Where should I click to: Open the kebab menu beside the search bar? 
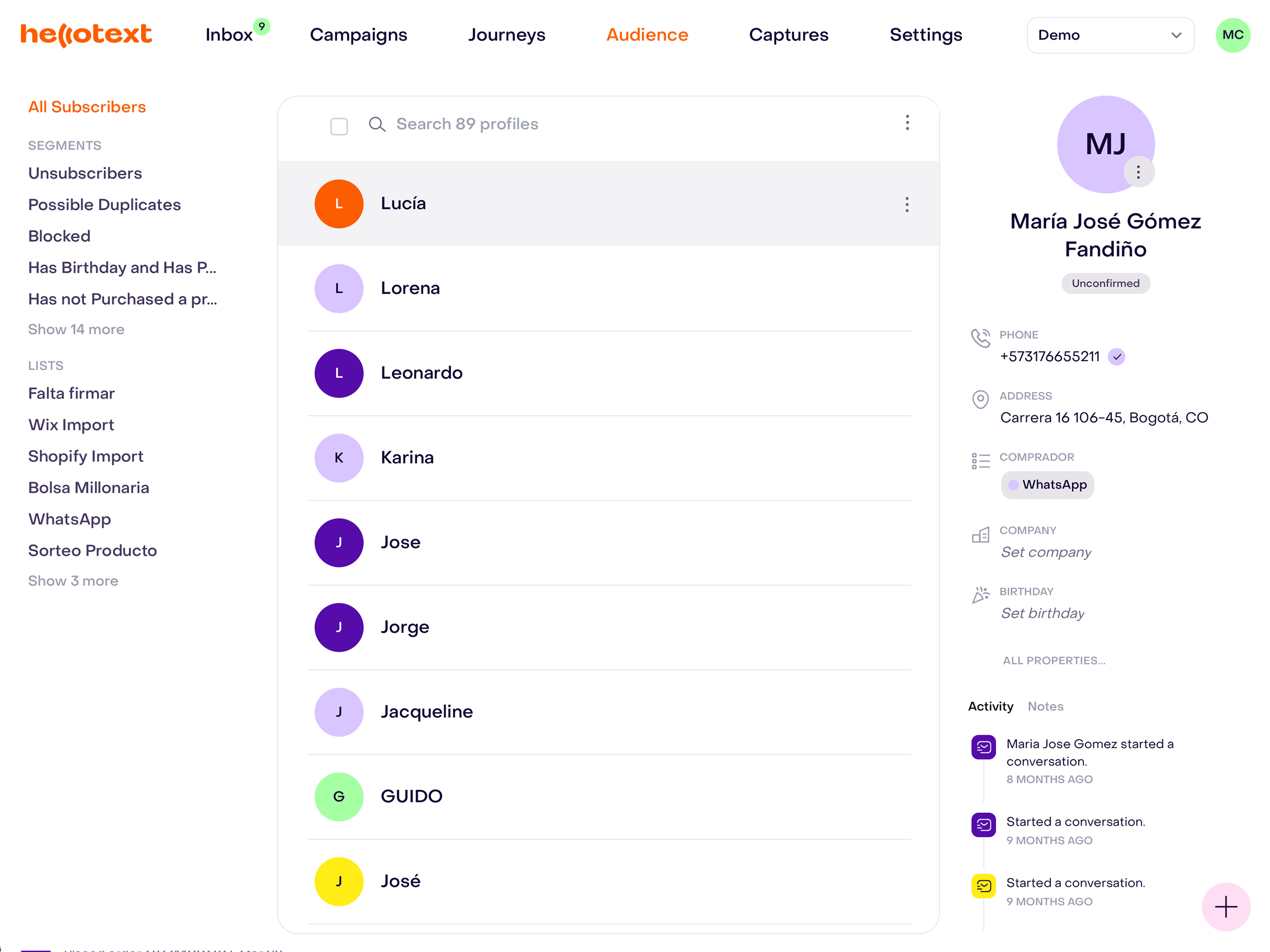(907, 123)
